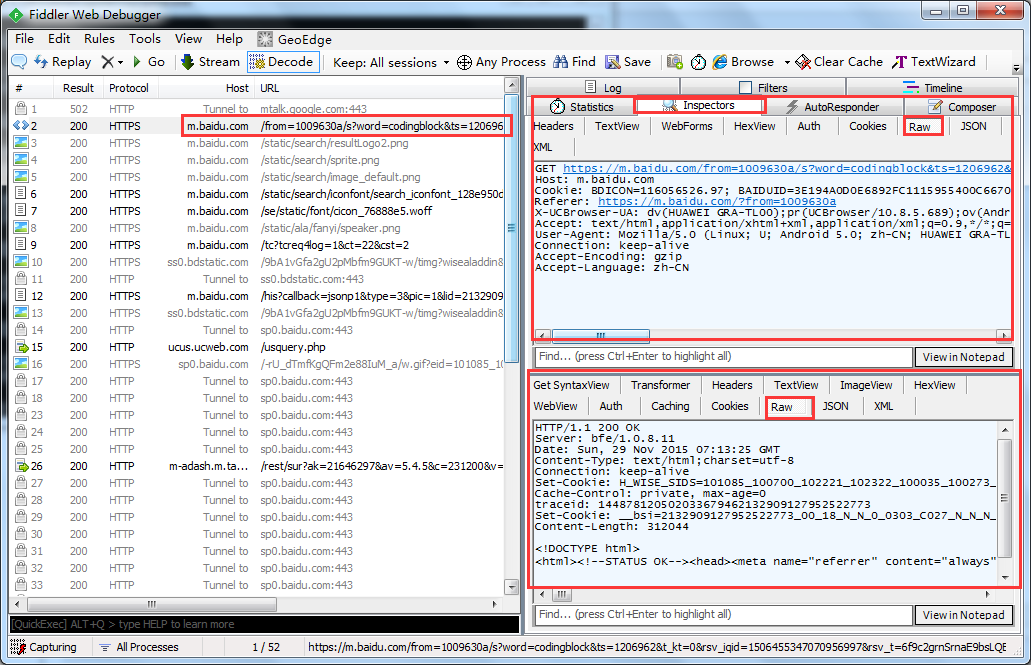Click the Go resume button
This screenshot has height=665, width=1031.
(149, 62)
